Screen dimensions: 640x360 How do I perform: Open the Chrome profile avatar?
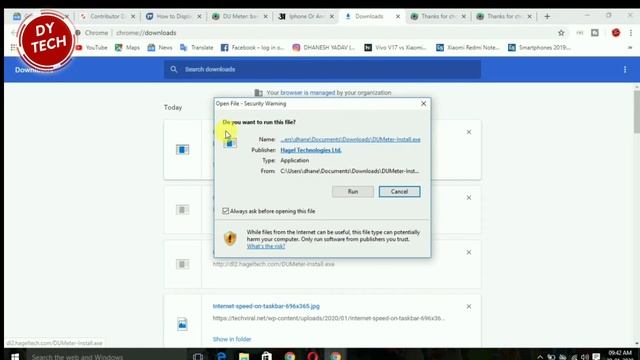(x=616, y=33)
